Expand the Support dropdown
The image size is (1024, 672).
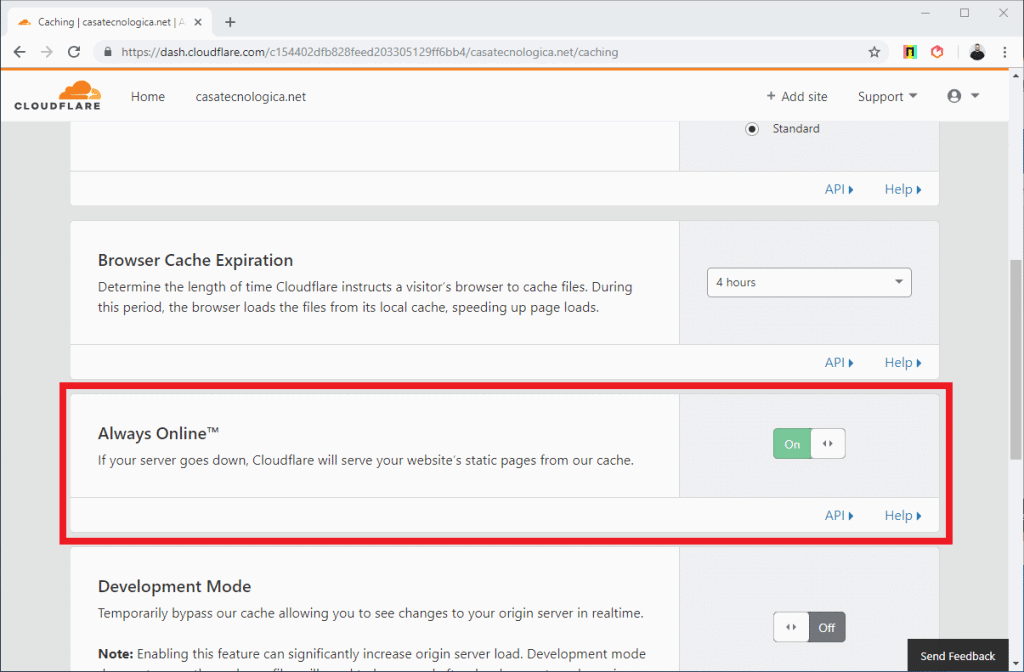886,96
